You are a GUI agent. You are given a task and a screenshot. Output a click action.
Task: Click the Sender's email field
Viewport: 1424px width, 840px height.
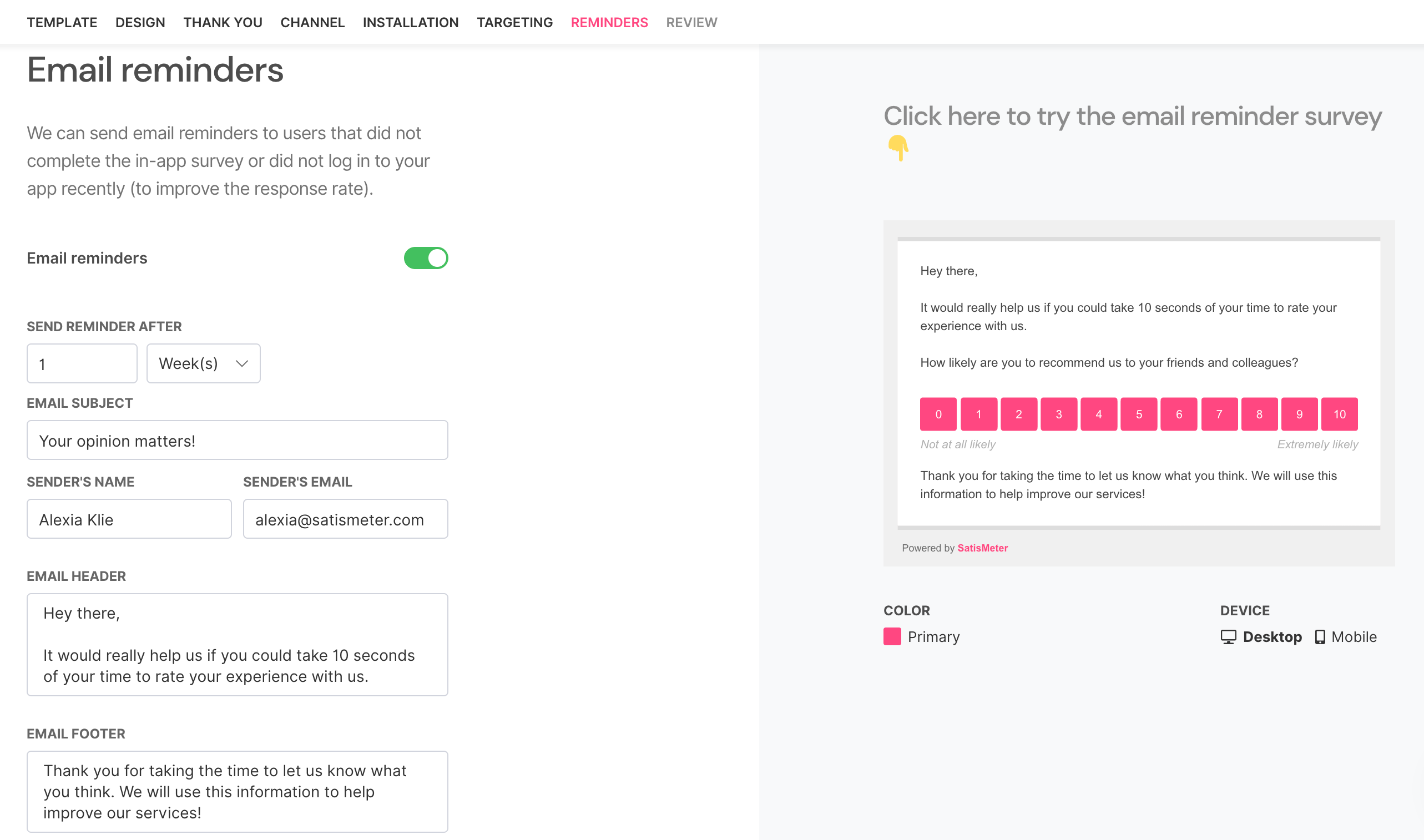click(345, 519)
